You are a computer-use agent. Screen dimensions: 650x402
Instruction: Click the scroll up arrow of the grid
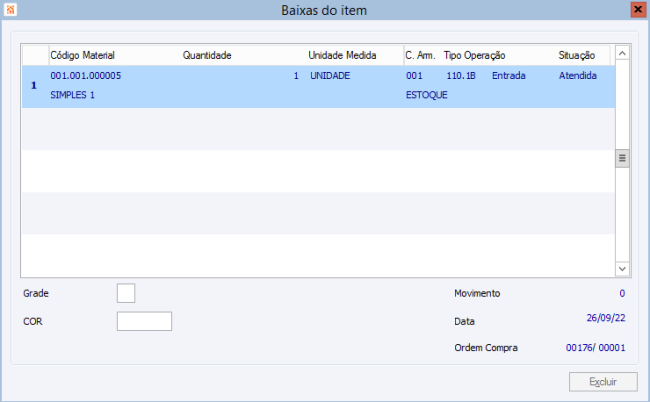(x=622, y=53)
